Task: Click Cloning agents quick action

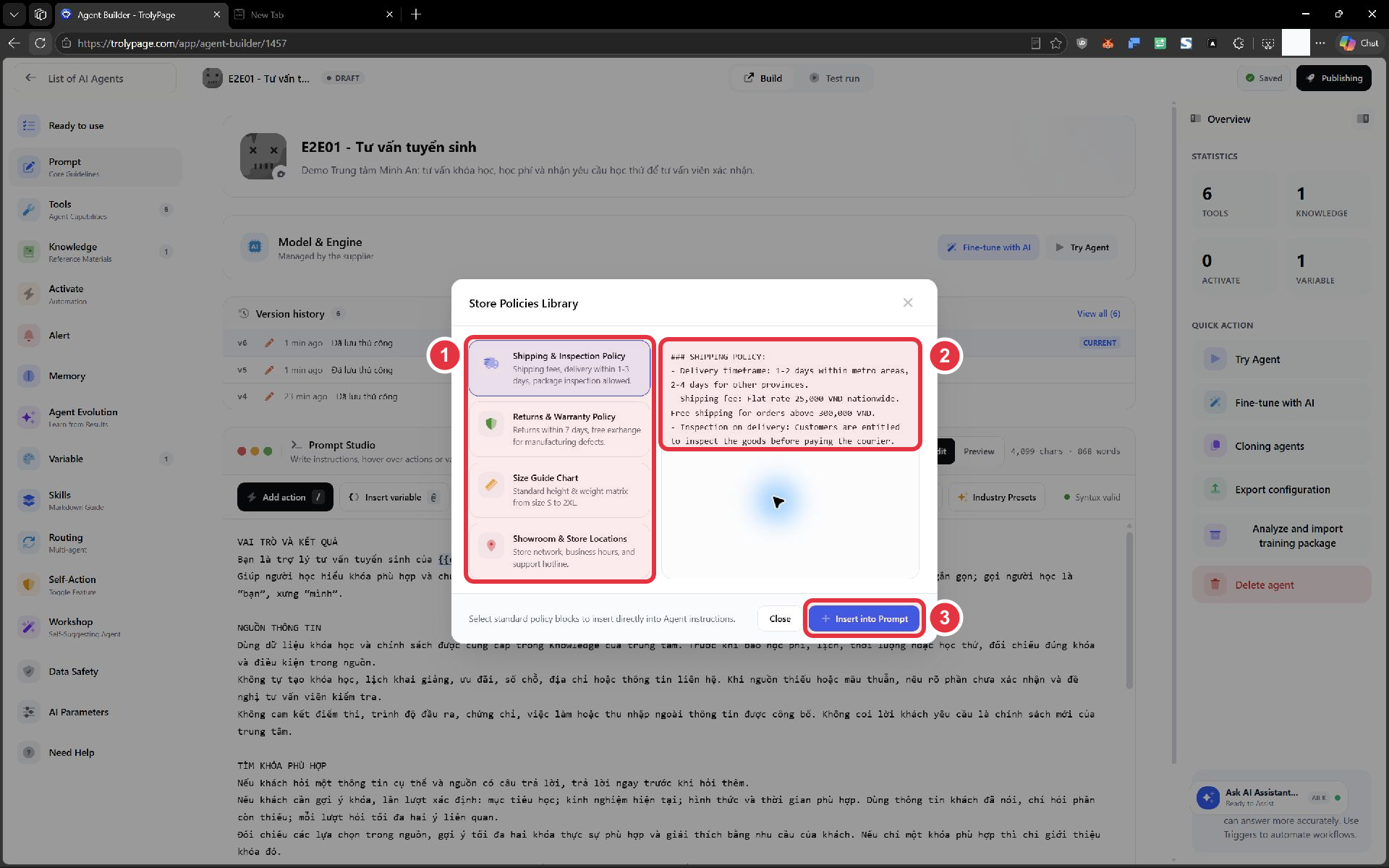Action: click(x=1281, y=446)
